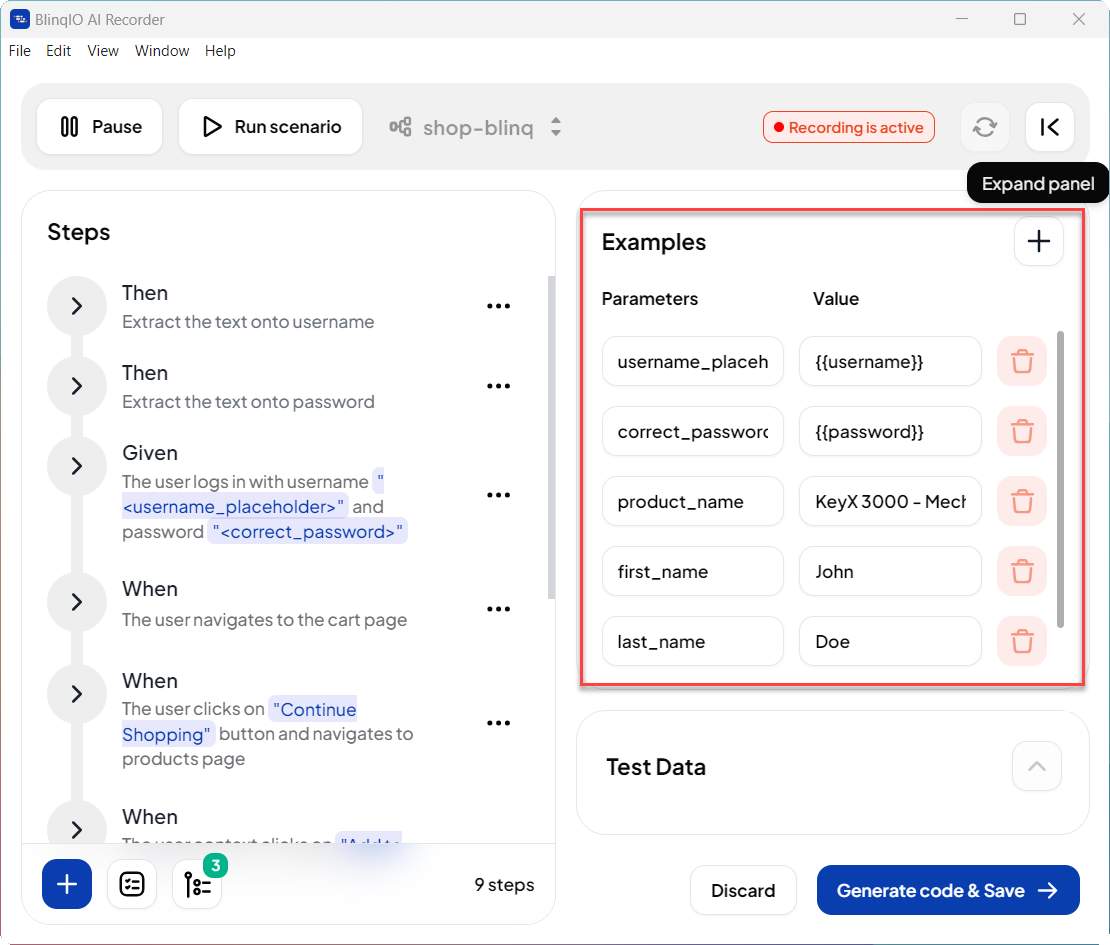Open the Help menu
The image size is (1110, 945).
(220, 51)
